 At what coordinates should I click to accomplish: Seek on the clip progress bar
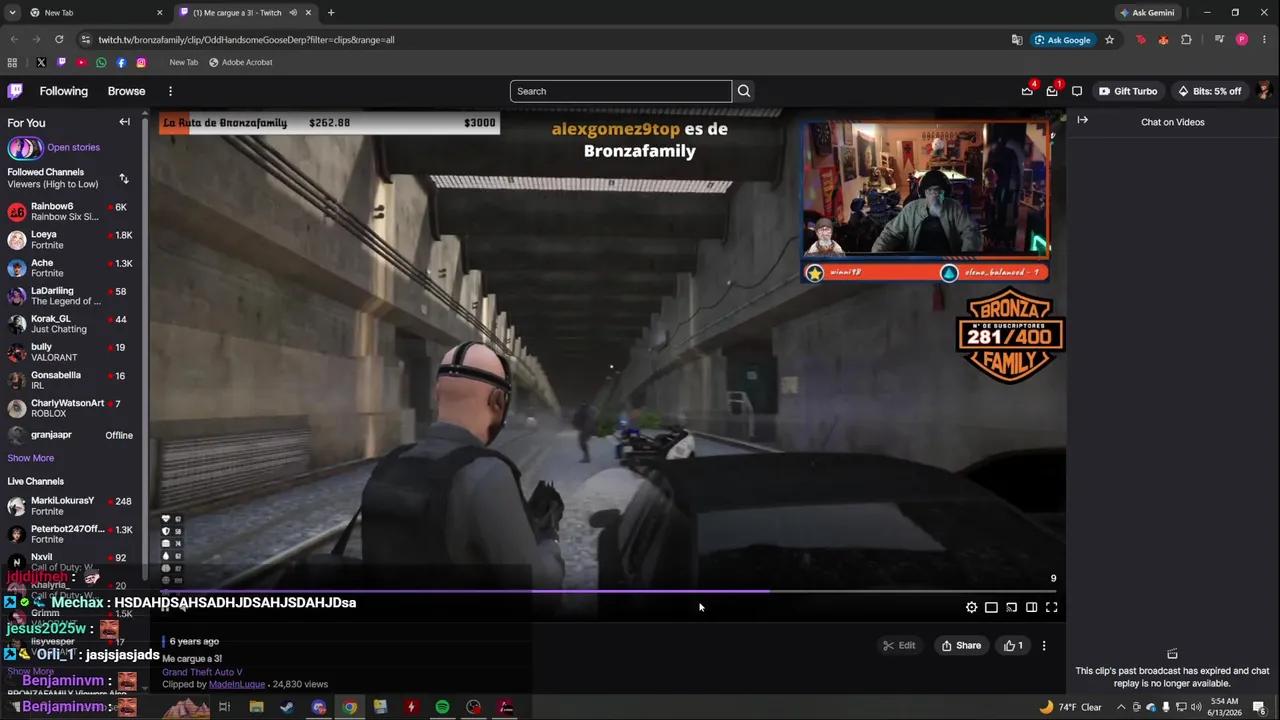tap(608, 591)
